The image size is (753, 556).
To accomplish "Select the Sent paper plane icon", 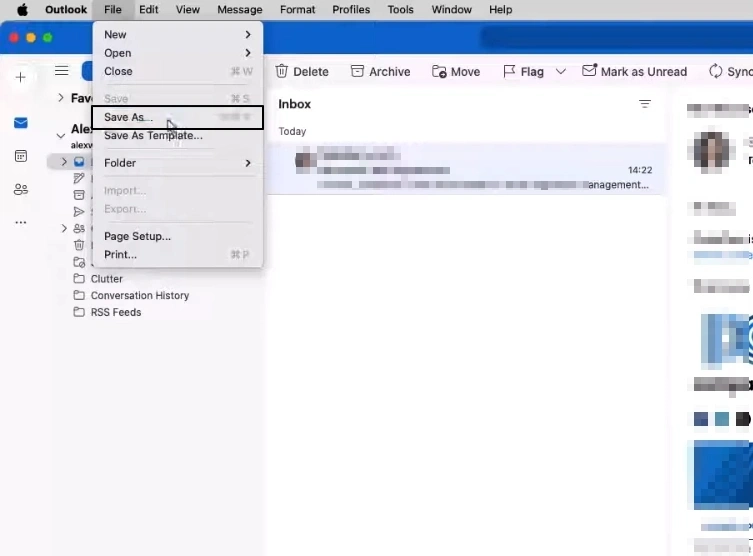I will (x=79, y=212).
